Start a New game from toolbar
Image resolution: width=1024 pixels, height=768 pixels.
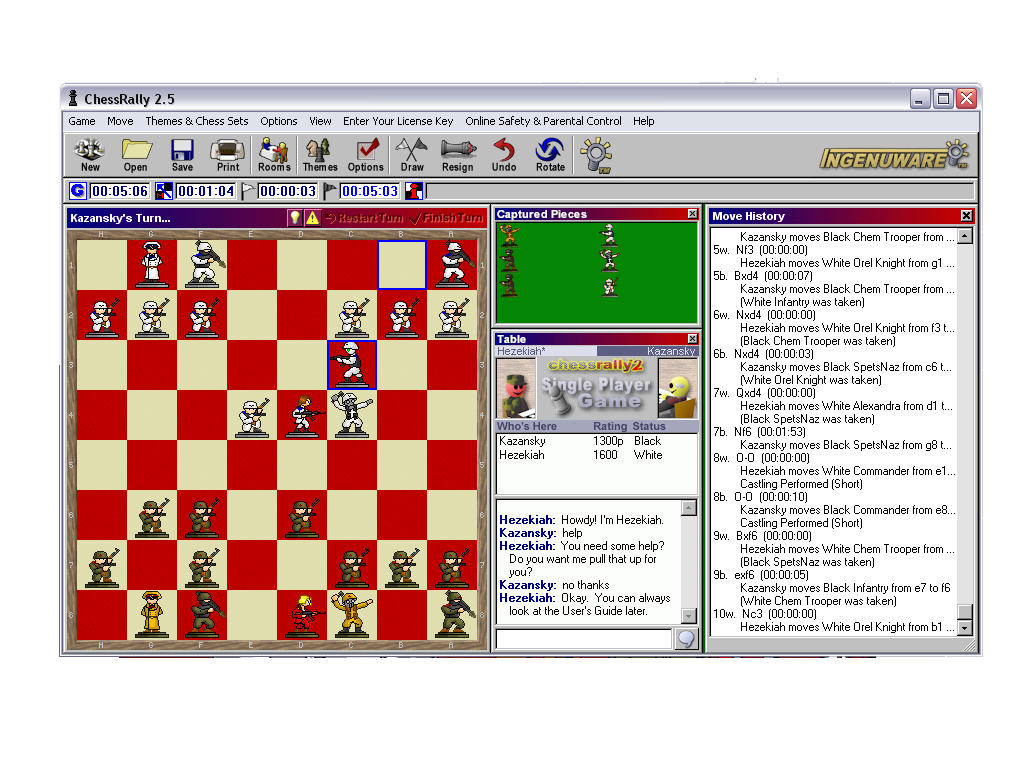pos(89,155)
